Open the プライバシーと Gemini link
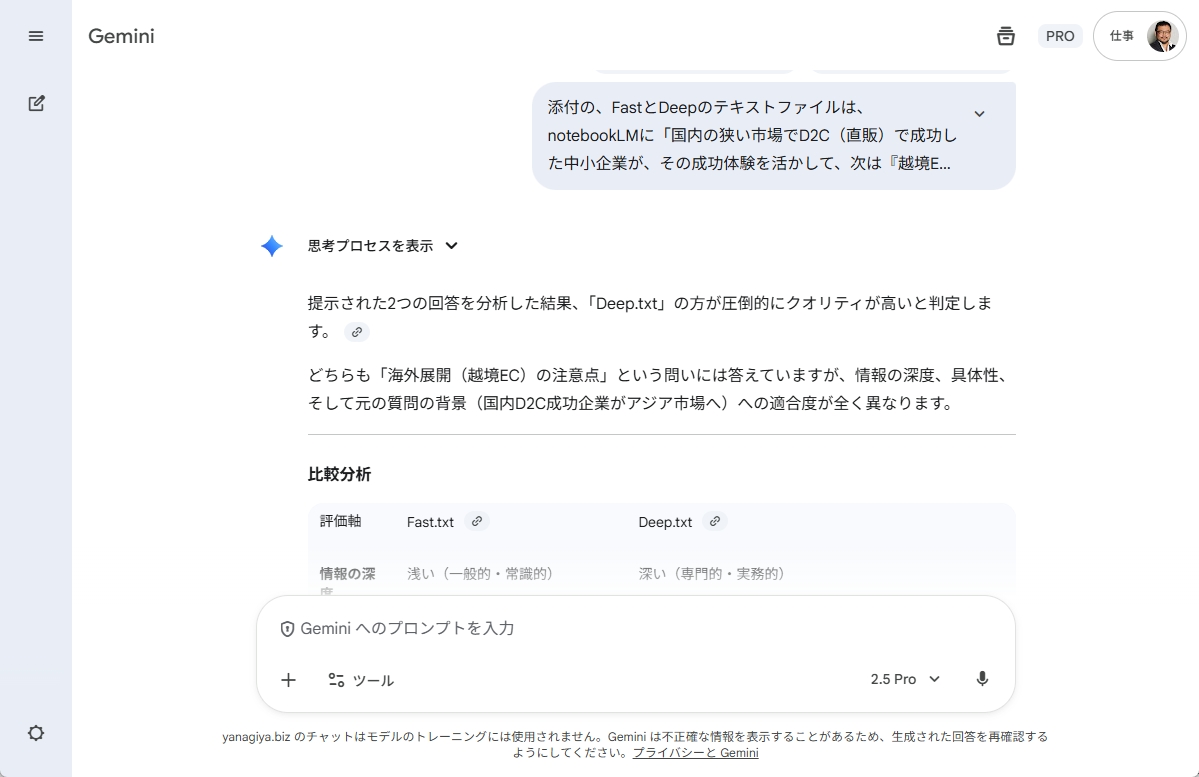Screen dimensions: 1199x777 coord(695,753)
